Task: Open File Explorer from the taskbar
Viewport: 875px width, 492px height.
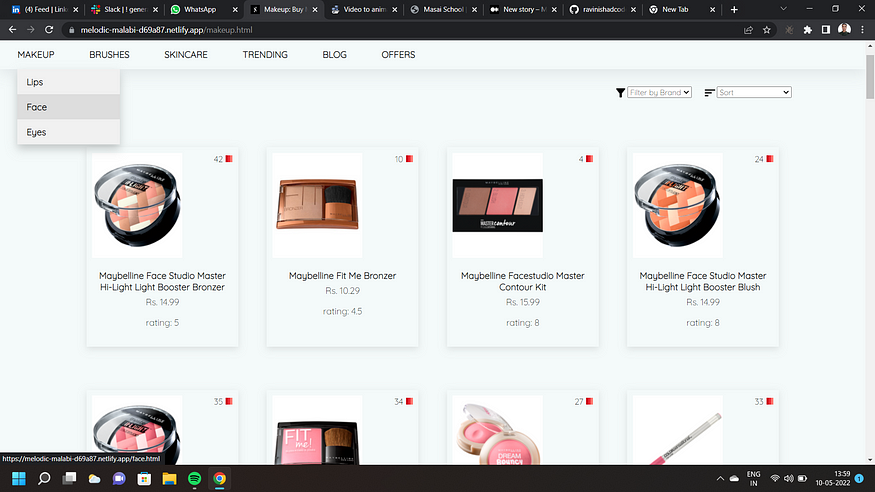Action: click(x=169, y=479)
